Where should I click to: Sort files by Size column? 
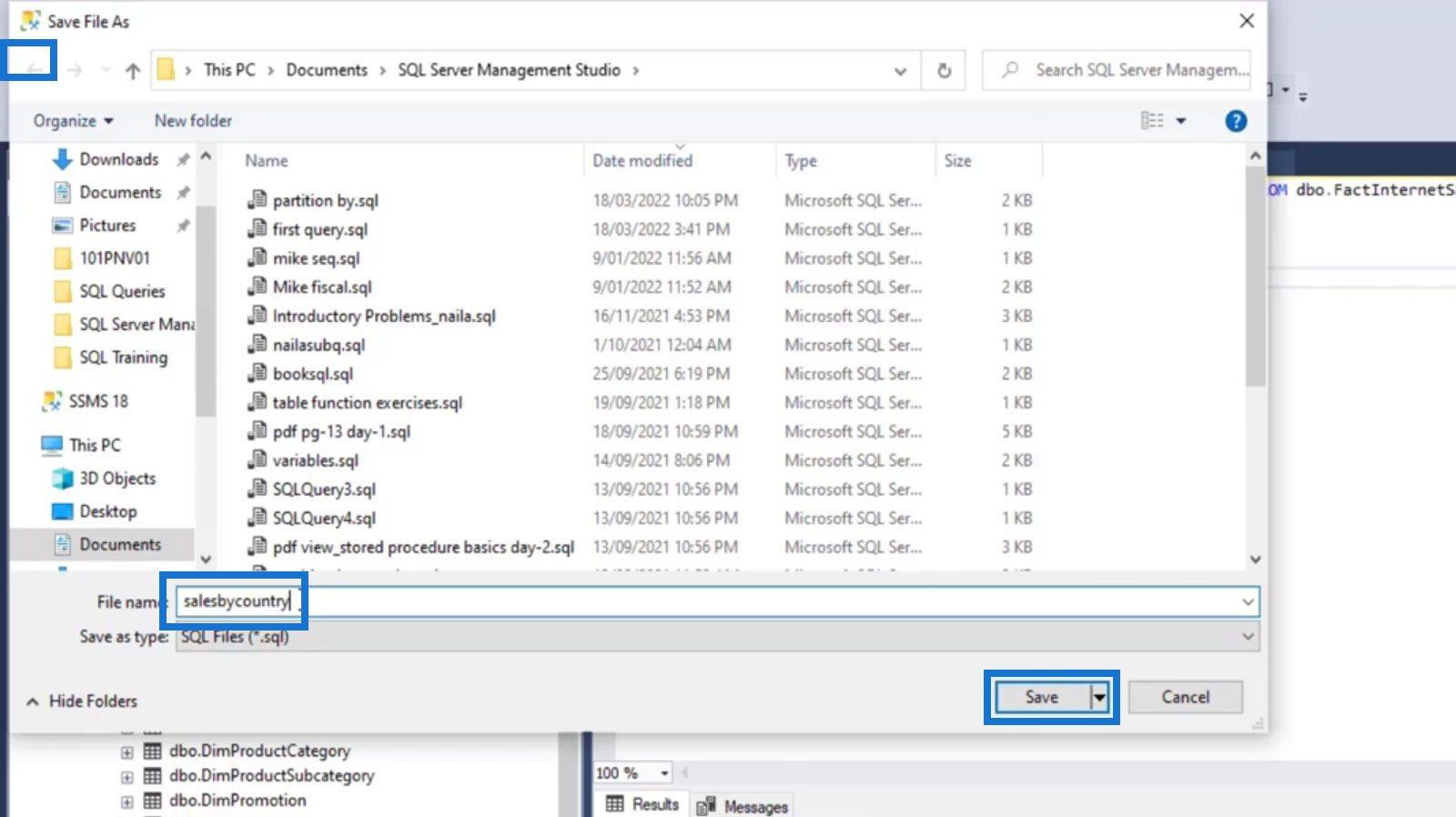957,160
